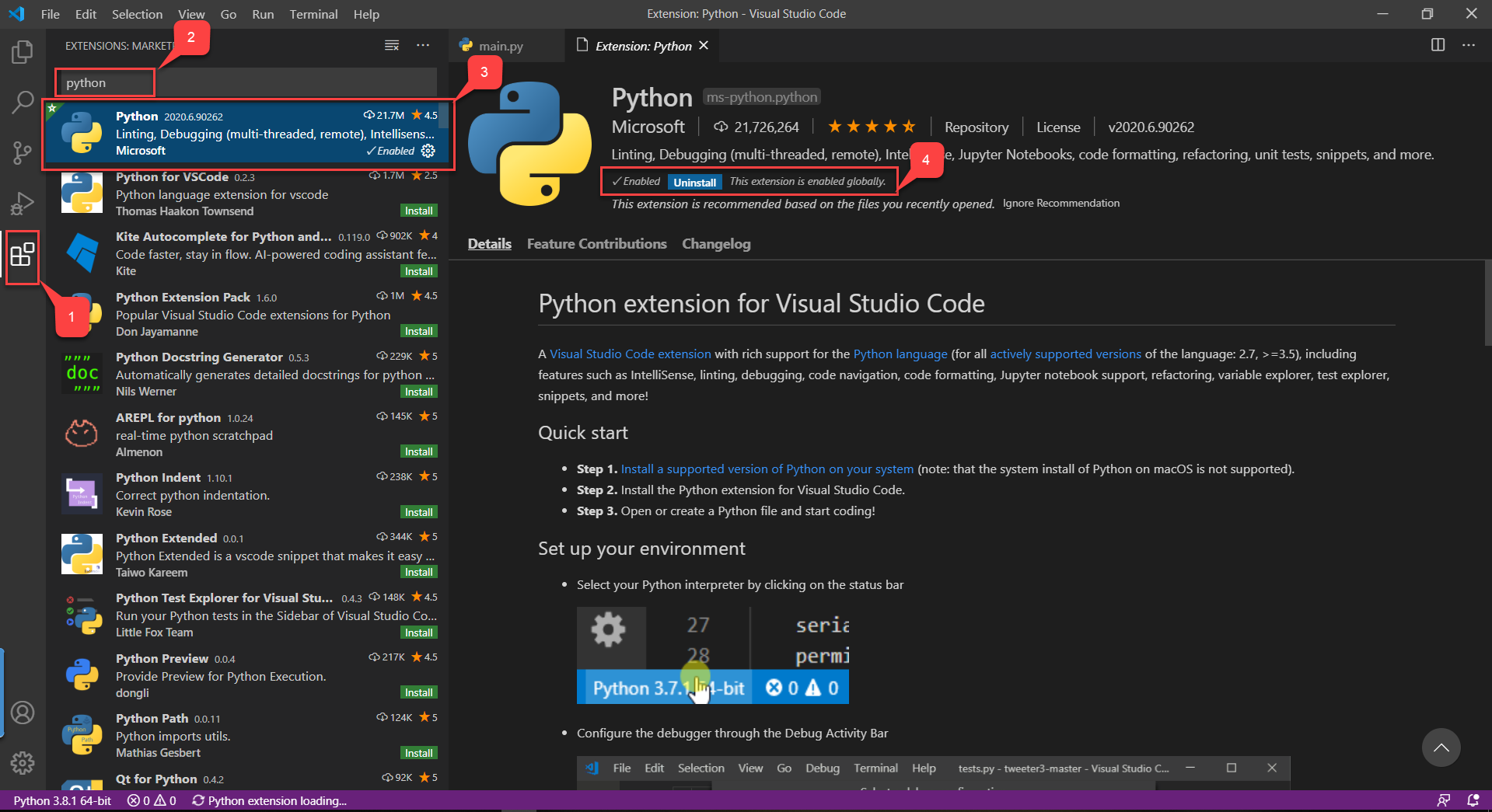Open the Source Control view
The image size is (1492, 812).
coord(23,152)
